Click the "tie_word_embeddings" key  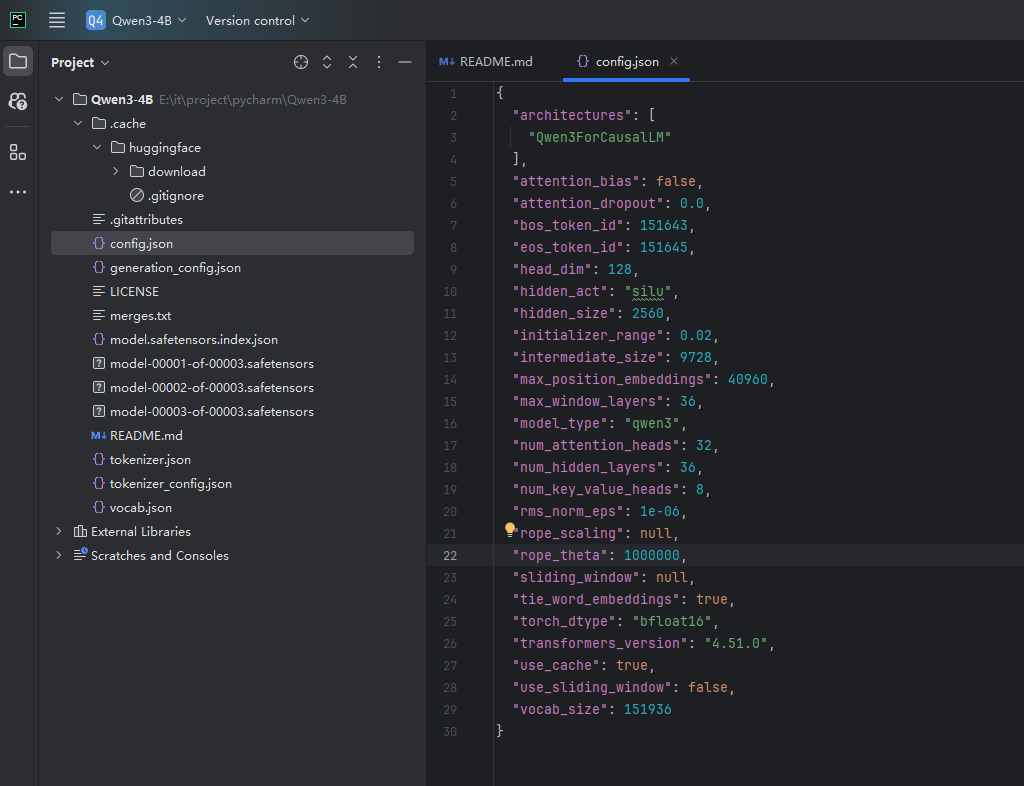[x=596, y=599]
